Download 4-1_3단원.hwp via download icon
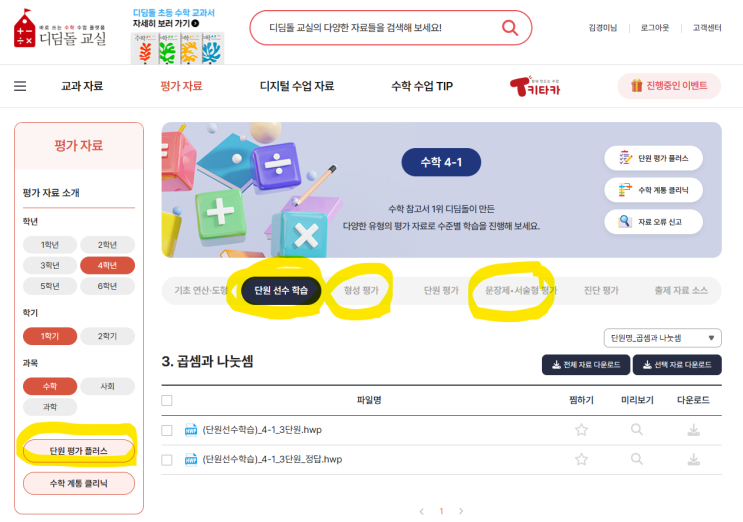The image size is (743, 522). tap(694, 430)
